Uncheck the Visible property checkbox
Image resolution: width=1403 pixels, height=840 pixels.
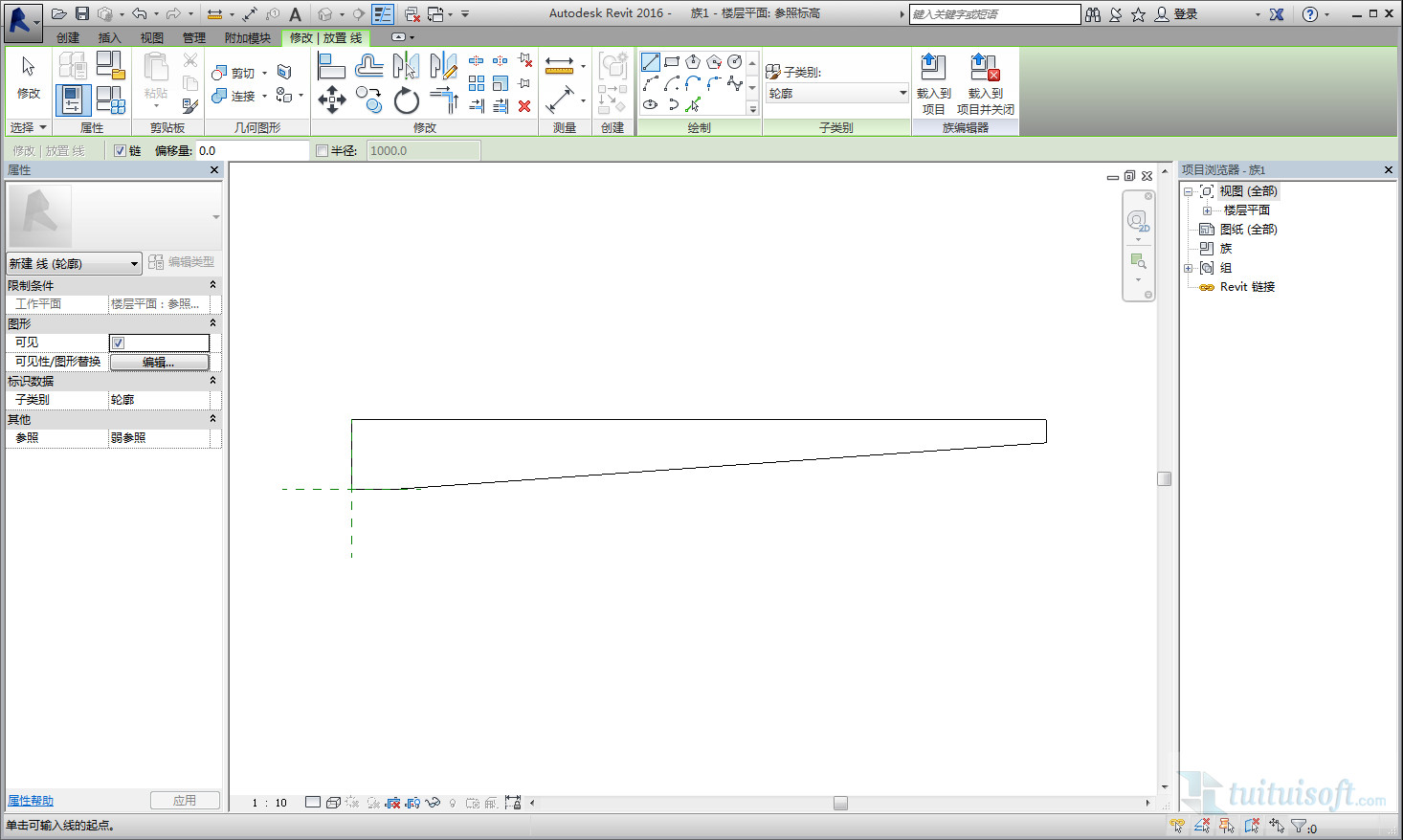(x=119, y=343)
